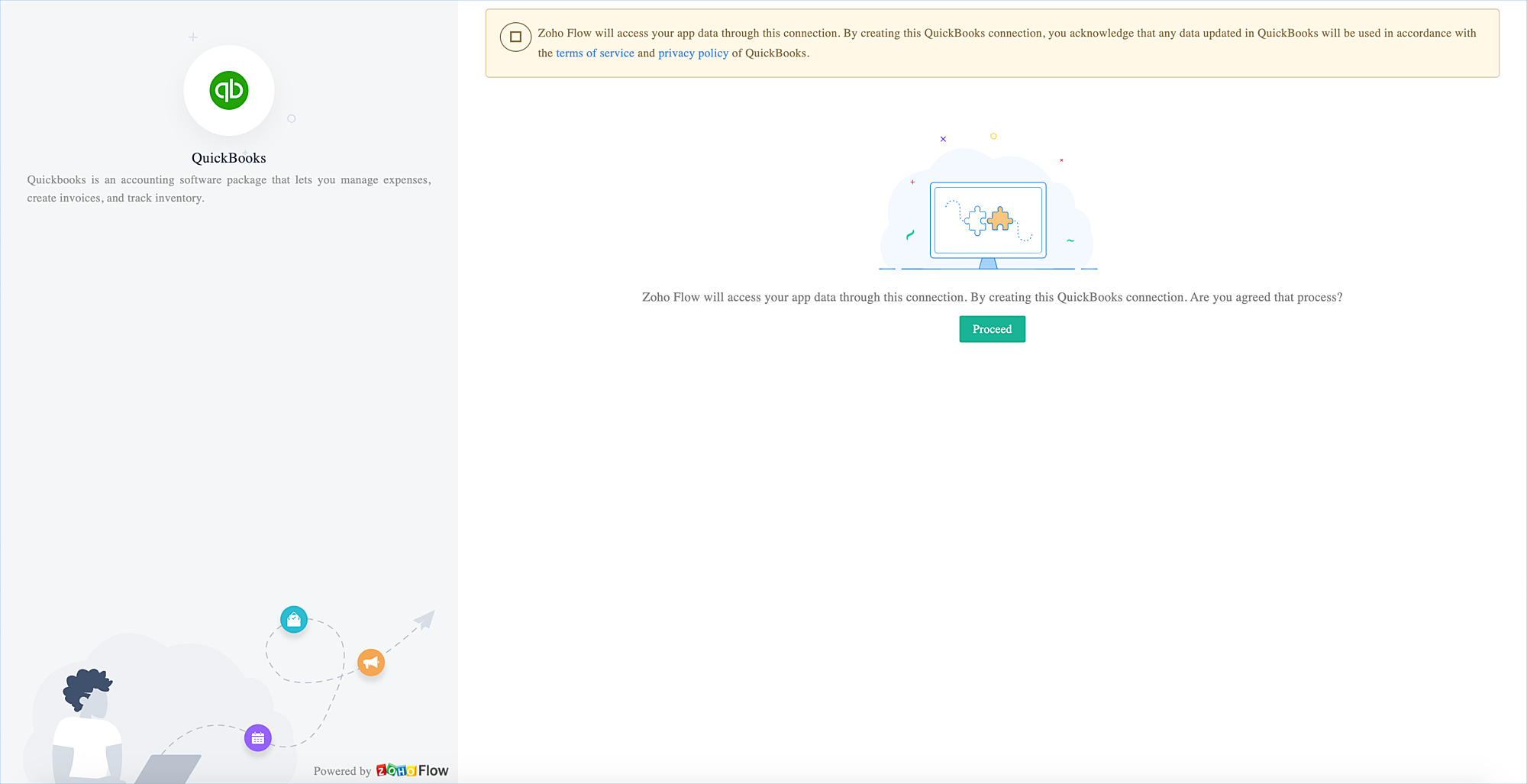This screenshot has height=784, width=1527.
Task: Click the "Powered by" label
Action: 342,771
